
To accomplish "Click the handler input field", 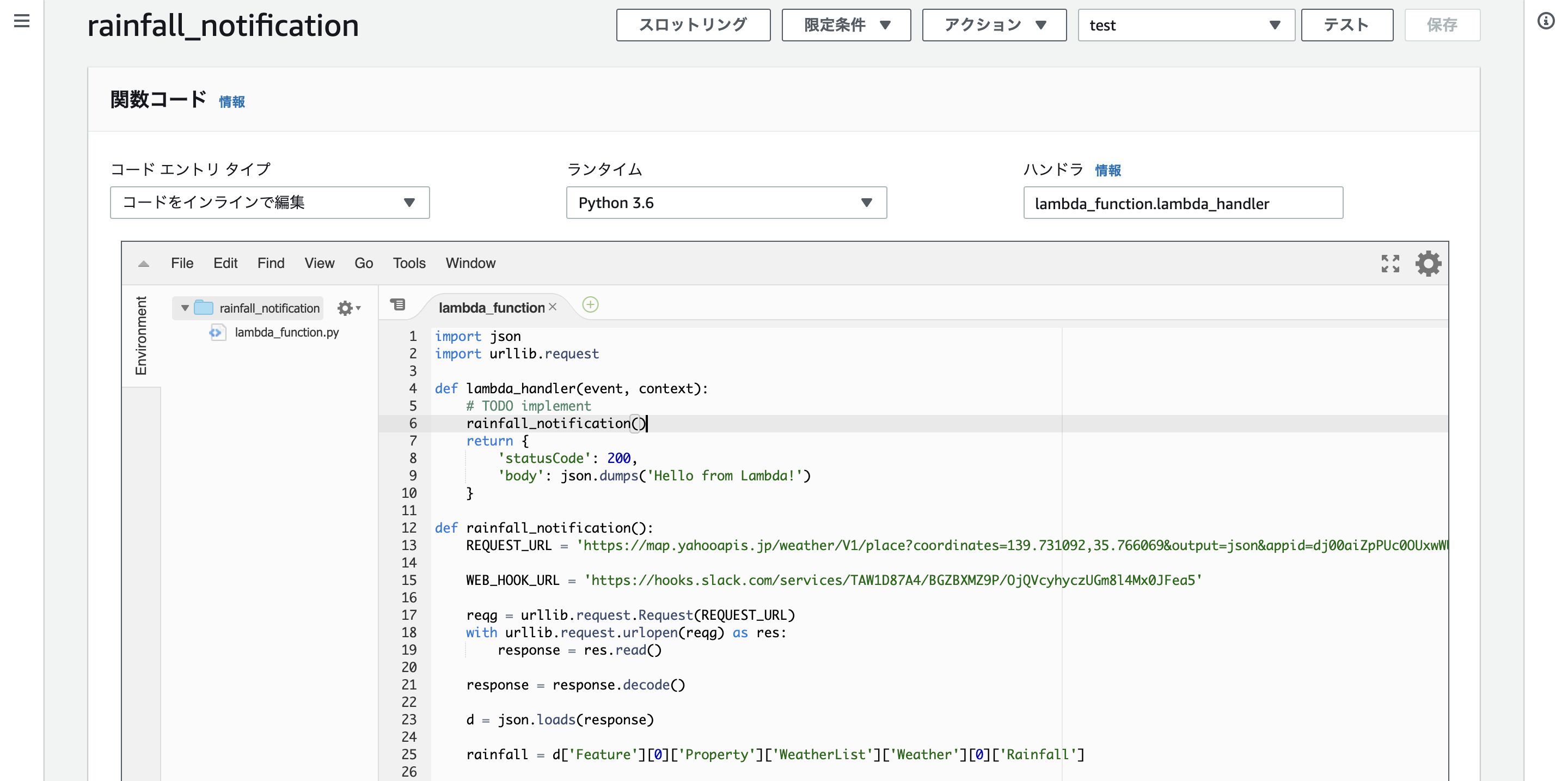I will pyautogui.click(x=1183, y=203).
